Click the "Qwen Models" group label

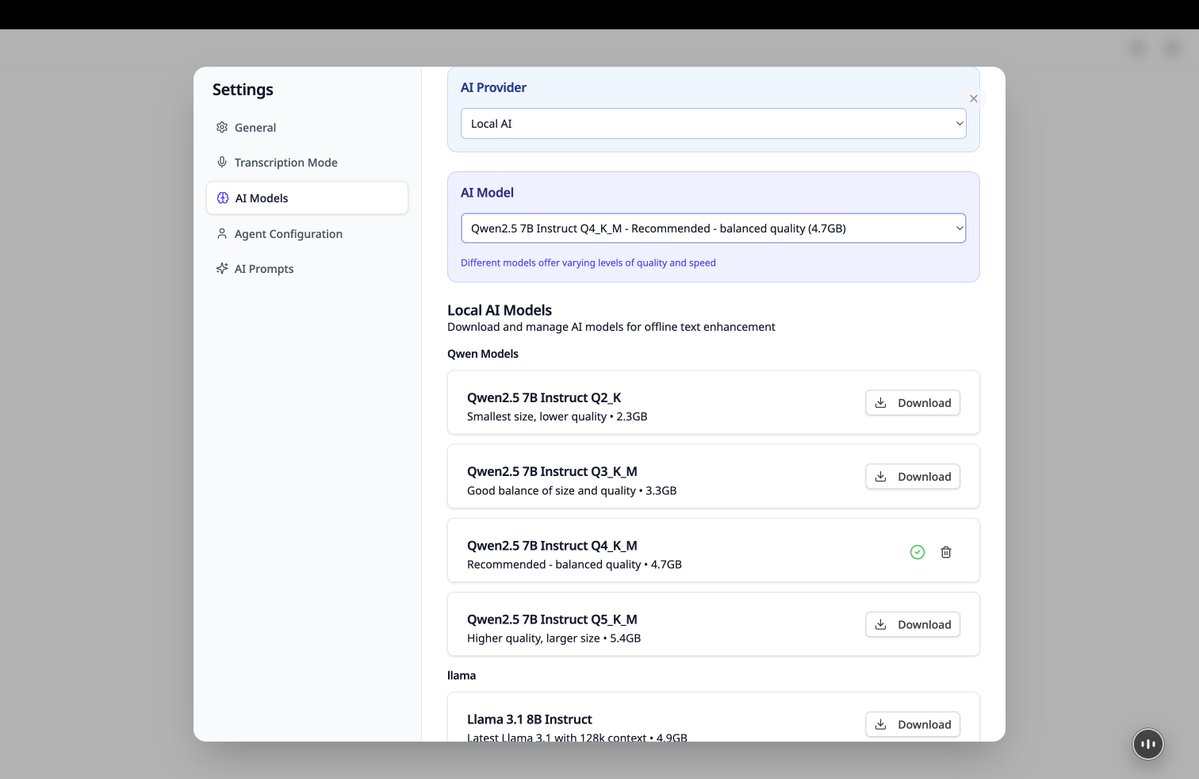point(483,354)
